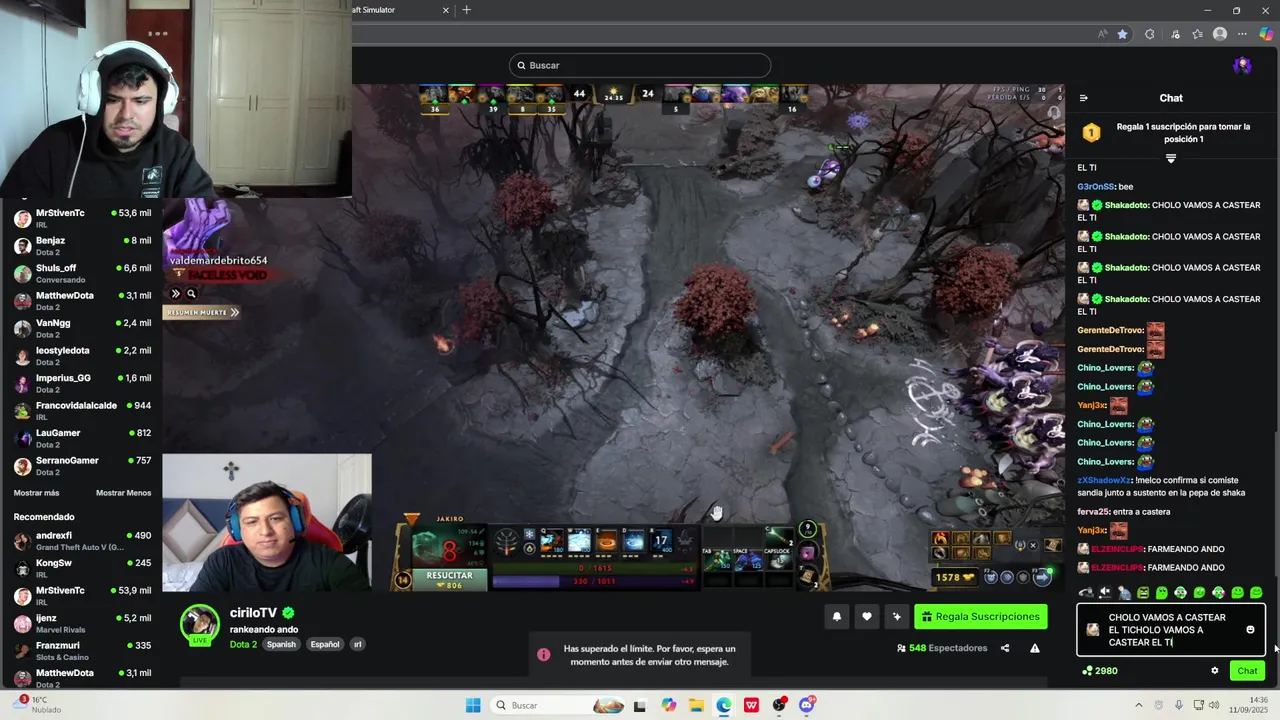The width and height of the screenshot is (1280, 720).
Task: Open browser profile avatar
Action: click(x=1219, y=34)
